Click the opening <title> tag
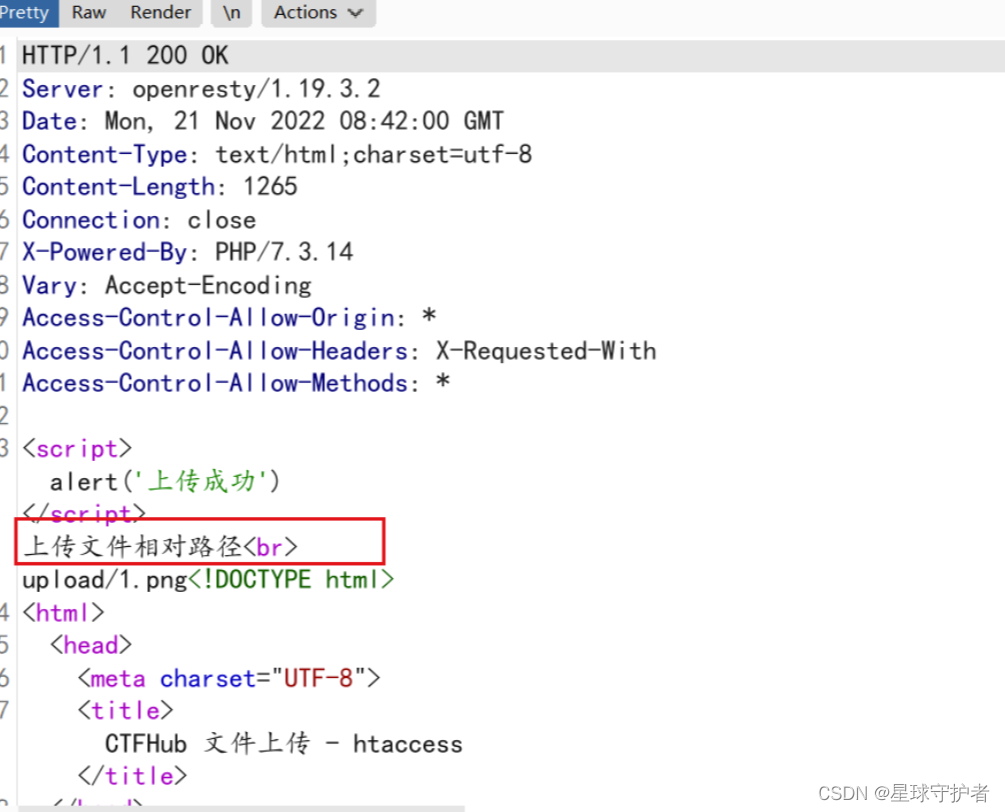Viewport: 1005px width, 812px height. (x=125, y=711)
